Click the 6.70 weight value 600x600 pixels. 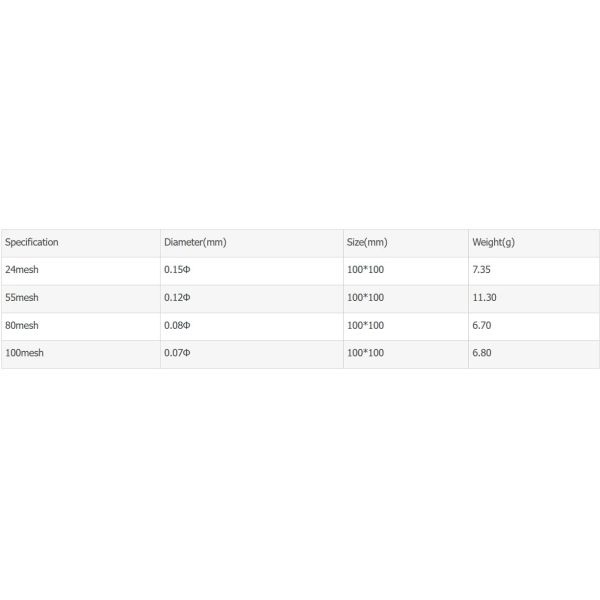[x=481, y=326]
